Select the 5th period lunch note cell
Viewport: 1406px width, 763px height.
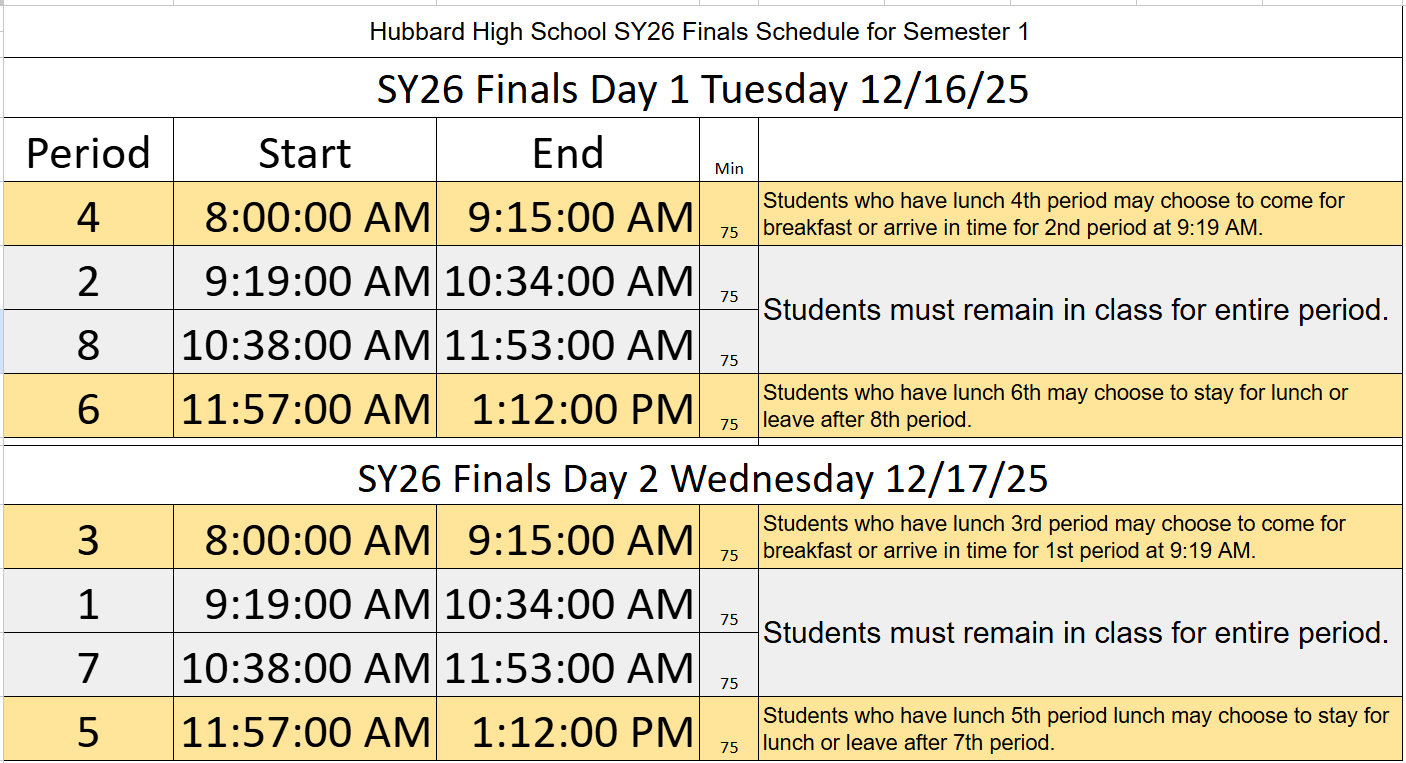tap(1076, 729)
